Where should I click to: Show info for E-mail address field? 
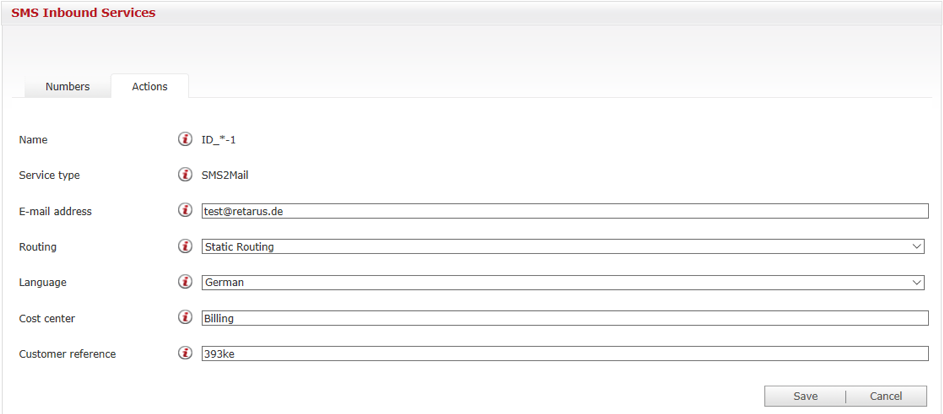coord(185,211)
